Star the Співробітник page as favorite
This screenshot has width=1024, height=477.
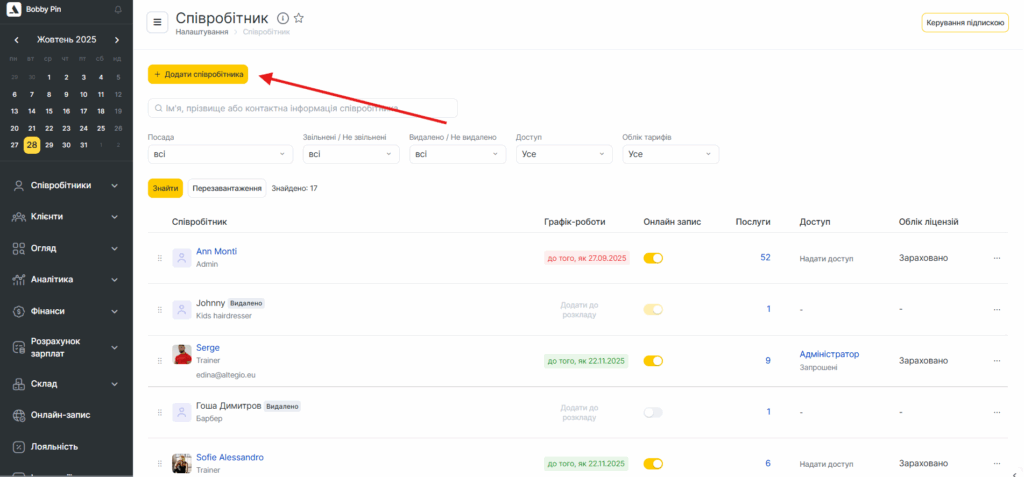tap(298, 19)
